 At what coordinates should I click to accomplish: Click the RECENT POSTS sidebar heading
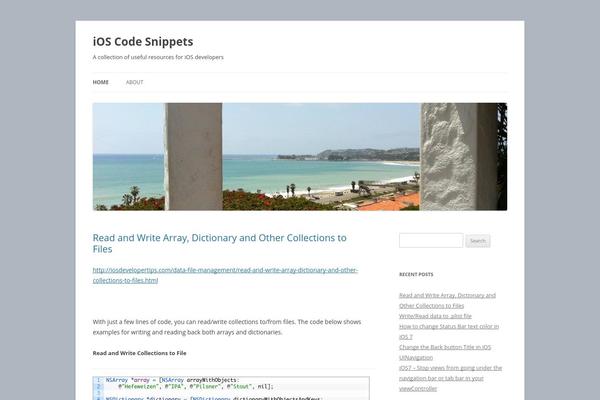(416, 274)
